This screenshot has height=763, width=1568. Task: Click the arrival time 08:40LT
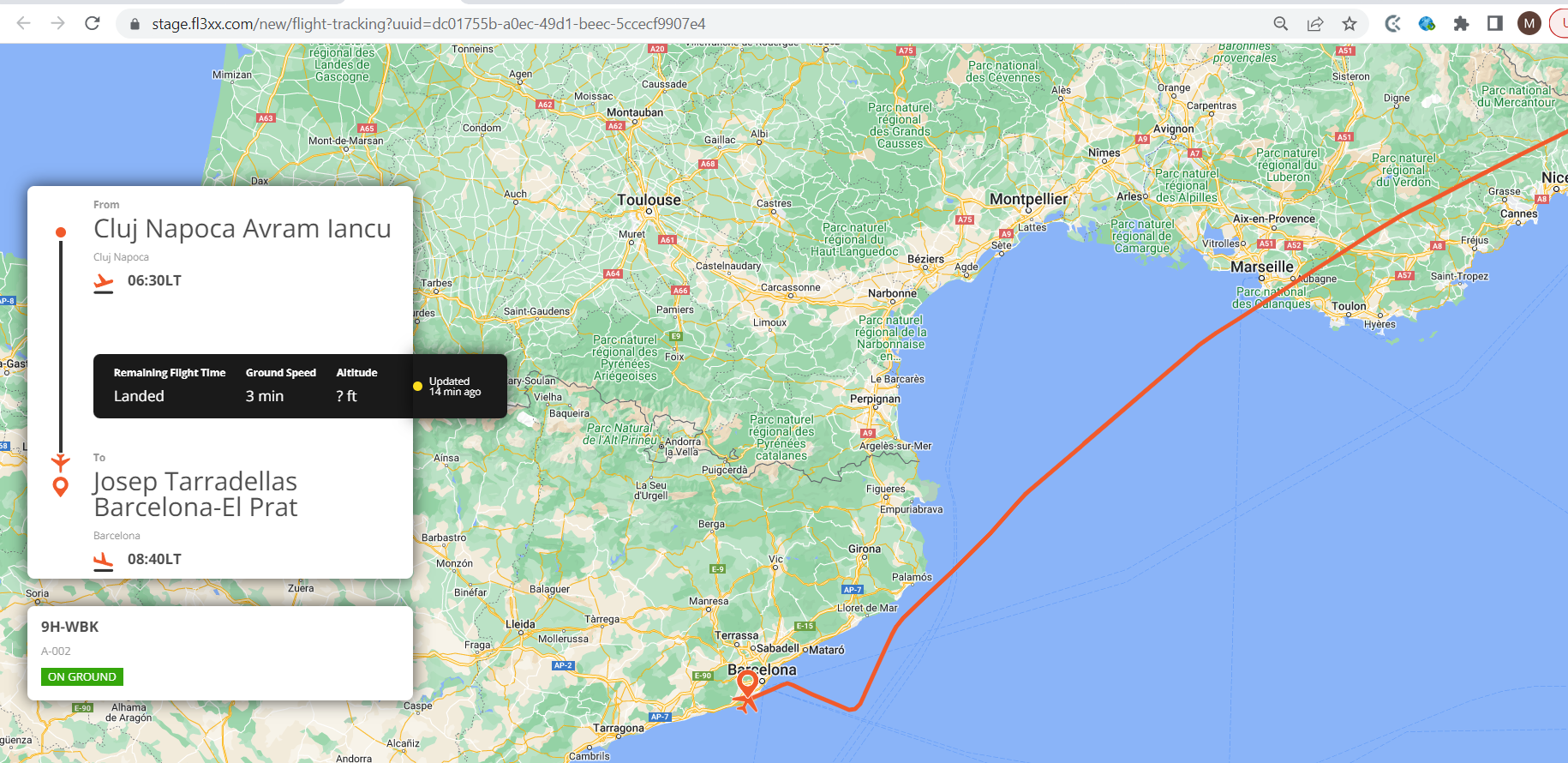pyautogui.click(x=154, y=559)
